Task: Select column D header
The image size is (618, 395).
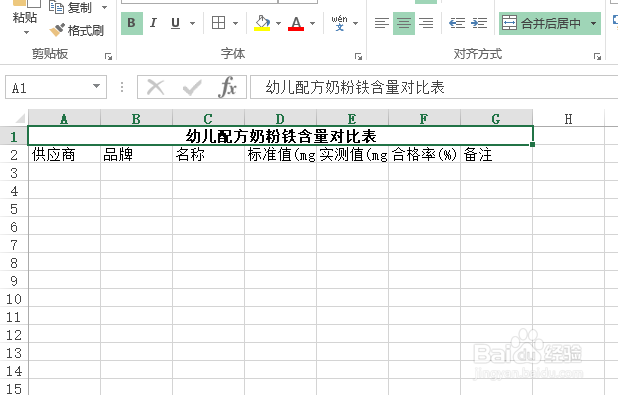Action: pos(280,119)
